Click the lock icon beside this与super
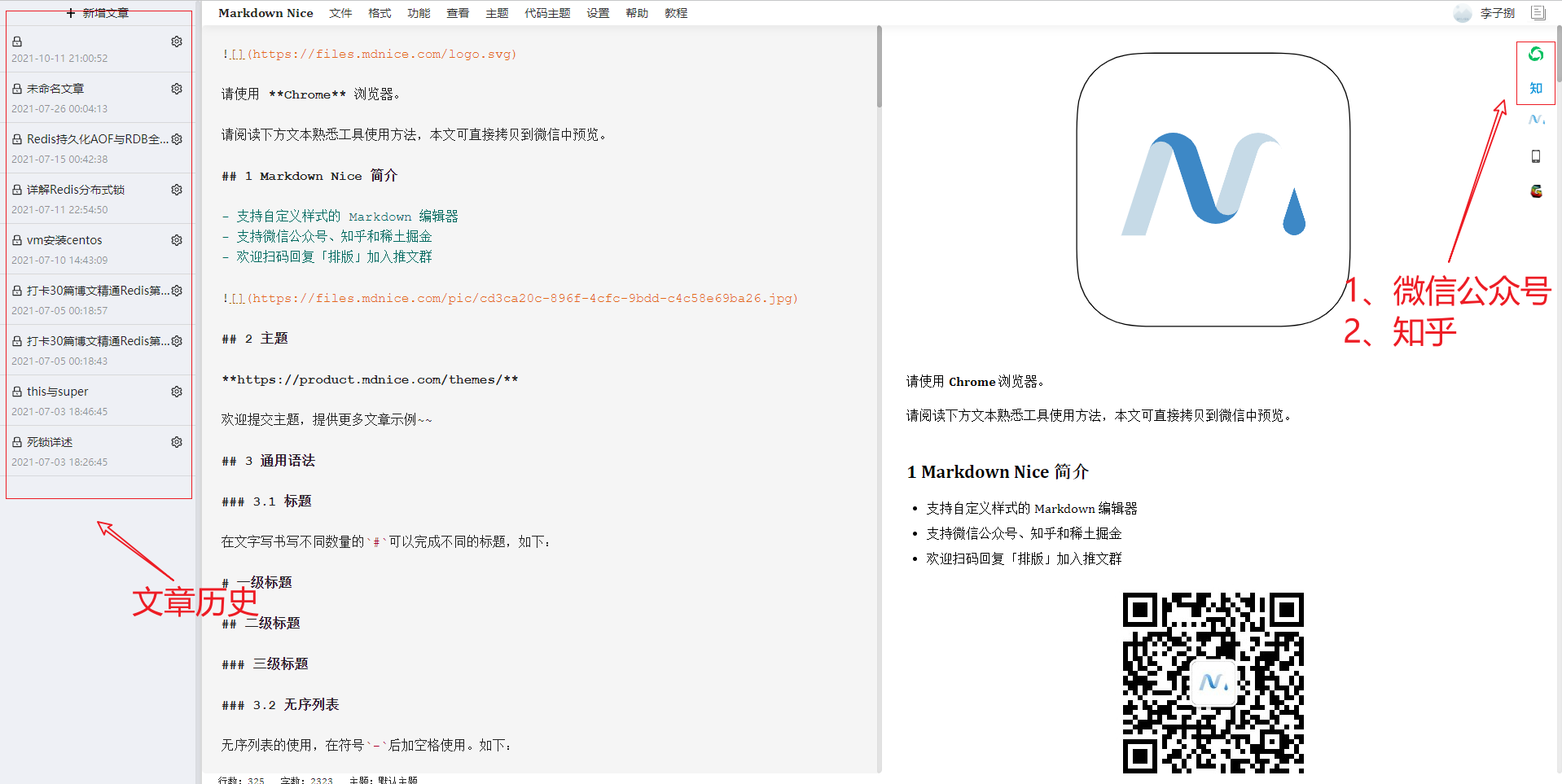The height and width of the screenshot is (784, 1562). pyautogui.click(x=17, y=392)
